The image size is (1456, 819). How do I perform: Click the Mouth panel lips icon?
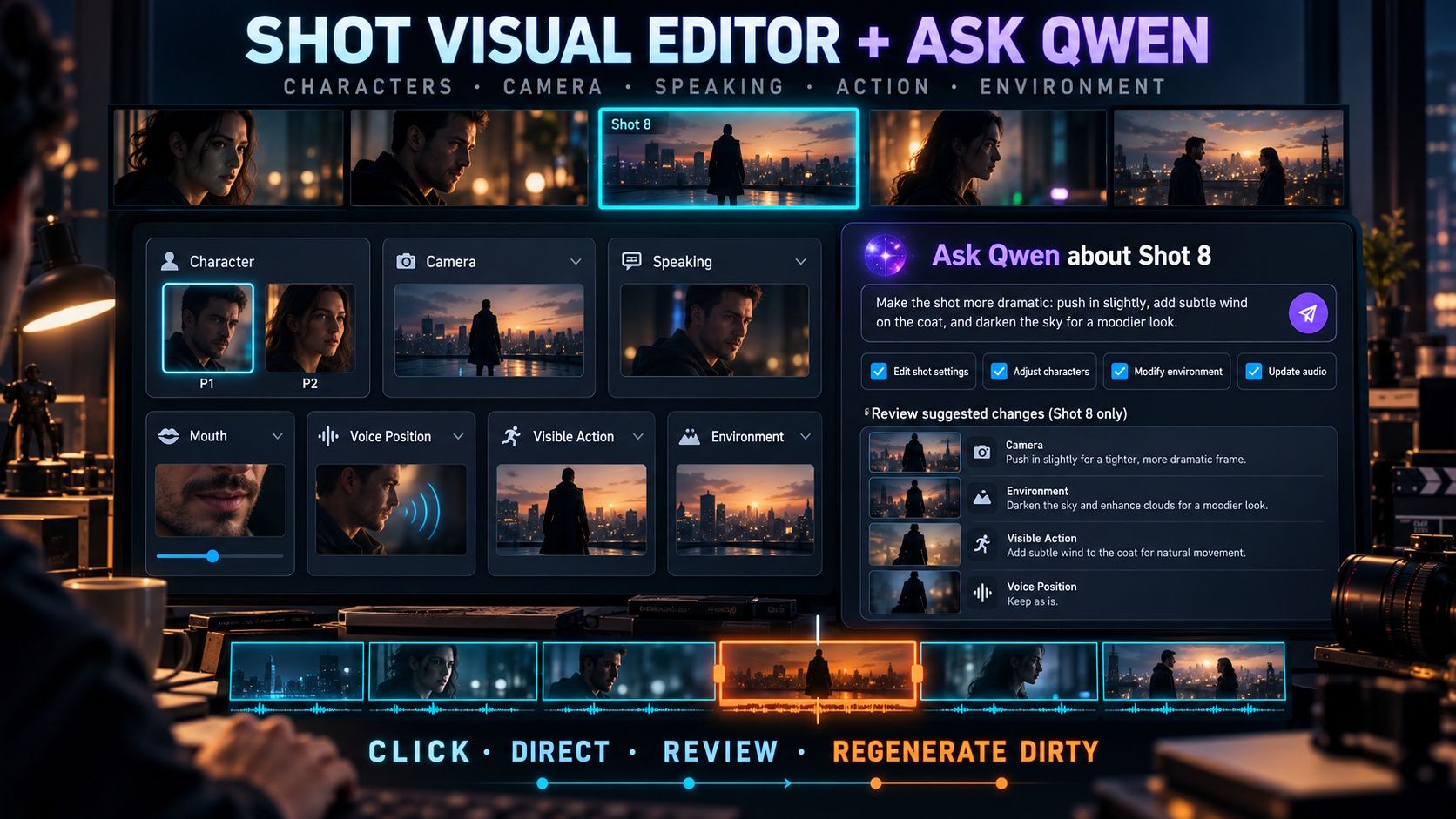tap(169, 436)
